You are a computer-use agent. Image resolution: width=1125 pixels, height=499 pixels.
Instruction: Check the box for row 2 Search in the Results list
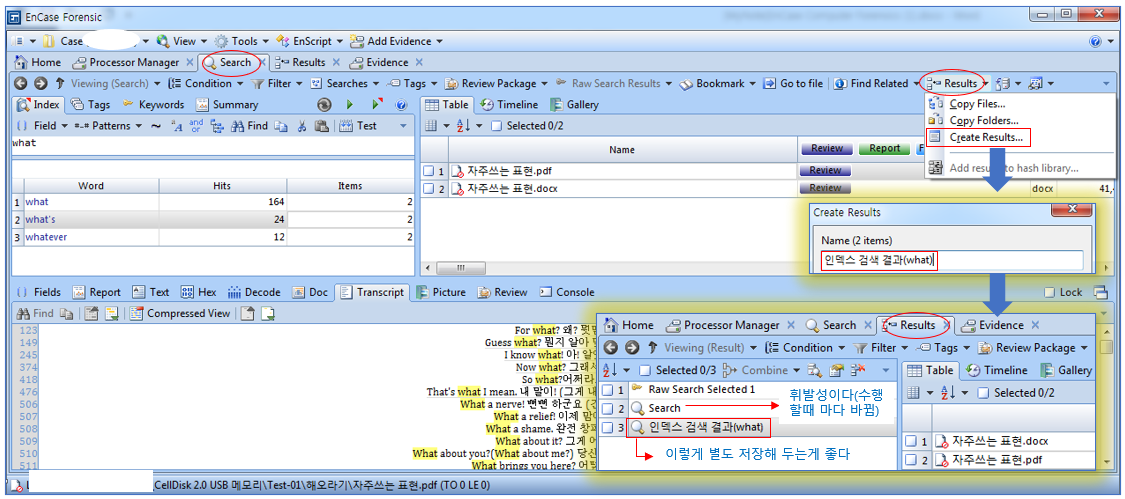click(x=608, y=409)
